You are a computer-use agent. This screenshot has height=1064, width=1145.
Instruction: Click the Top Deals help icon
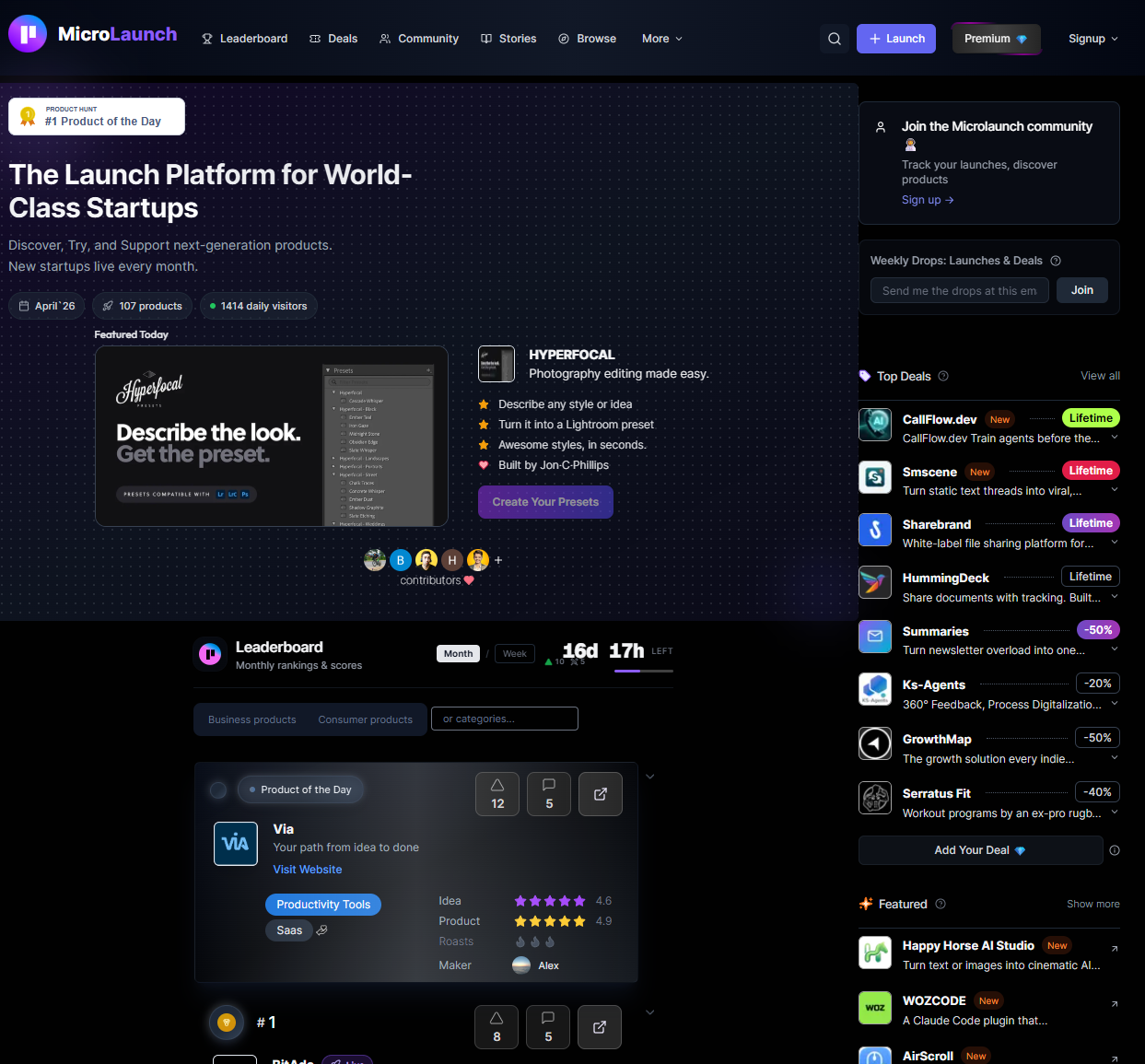(x=941, y=376)
